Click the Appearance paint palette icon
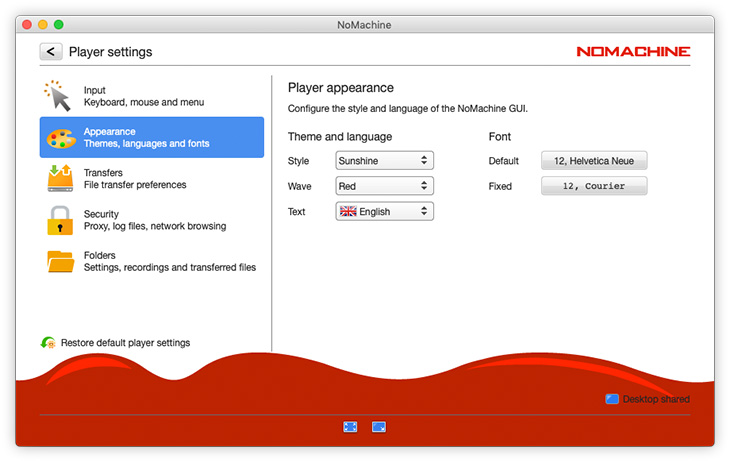Screen dimensions: 730x461 pos(60,138)
